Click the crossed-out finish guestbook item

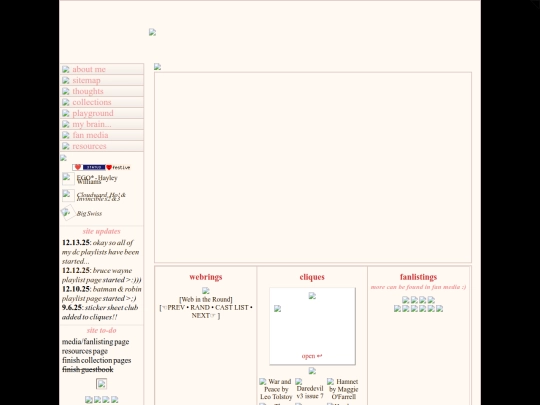click(x=87, y=370)
